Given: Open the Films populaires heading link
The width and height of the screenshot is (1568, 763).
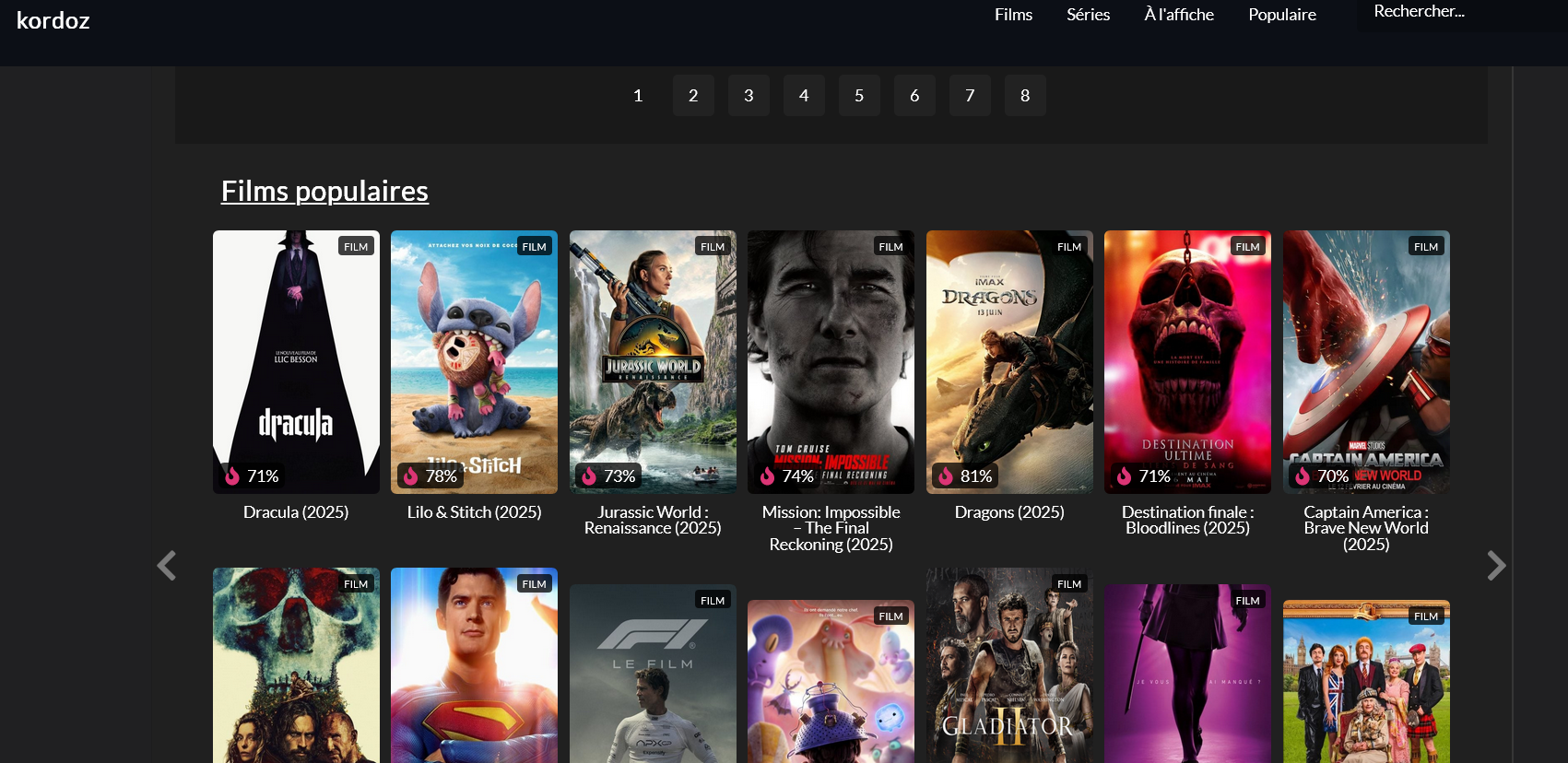Looking at the screenshot, I should (324, 191).
